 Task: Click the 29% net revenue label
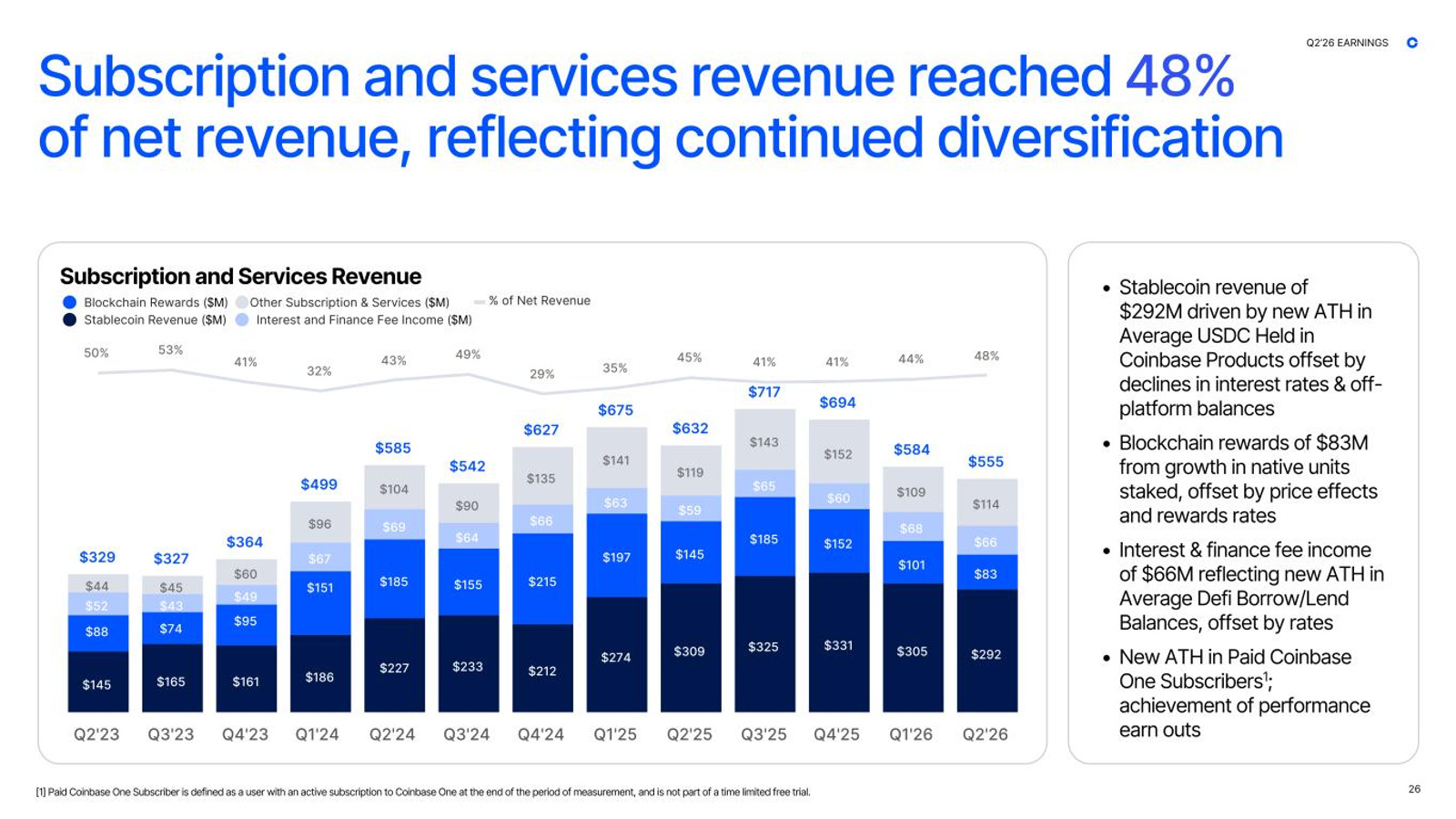pos(541,374)
